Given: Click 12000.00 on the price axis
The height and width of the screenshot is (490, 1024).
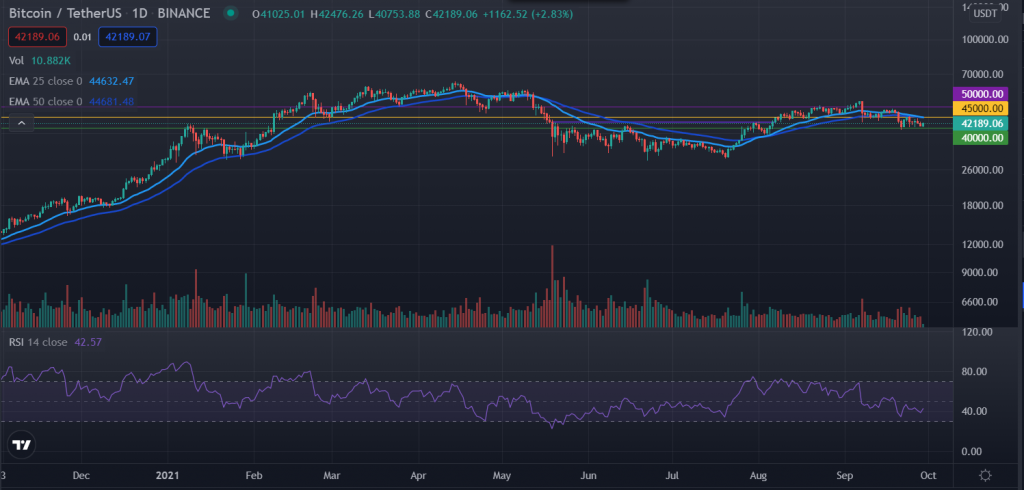Looking at the screenshot, I should 980,244.
